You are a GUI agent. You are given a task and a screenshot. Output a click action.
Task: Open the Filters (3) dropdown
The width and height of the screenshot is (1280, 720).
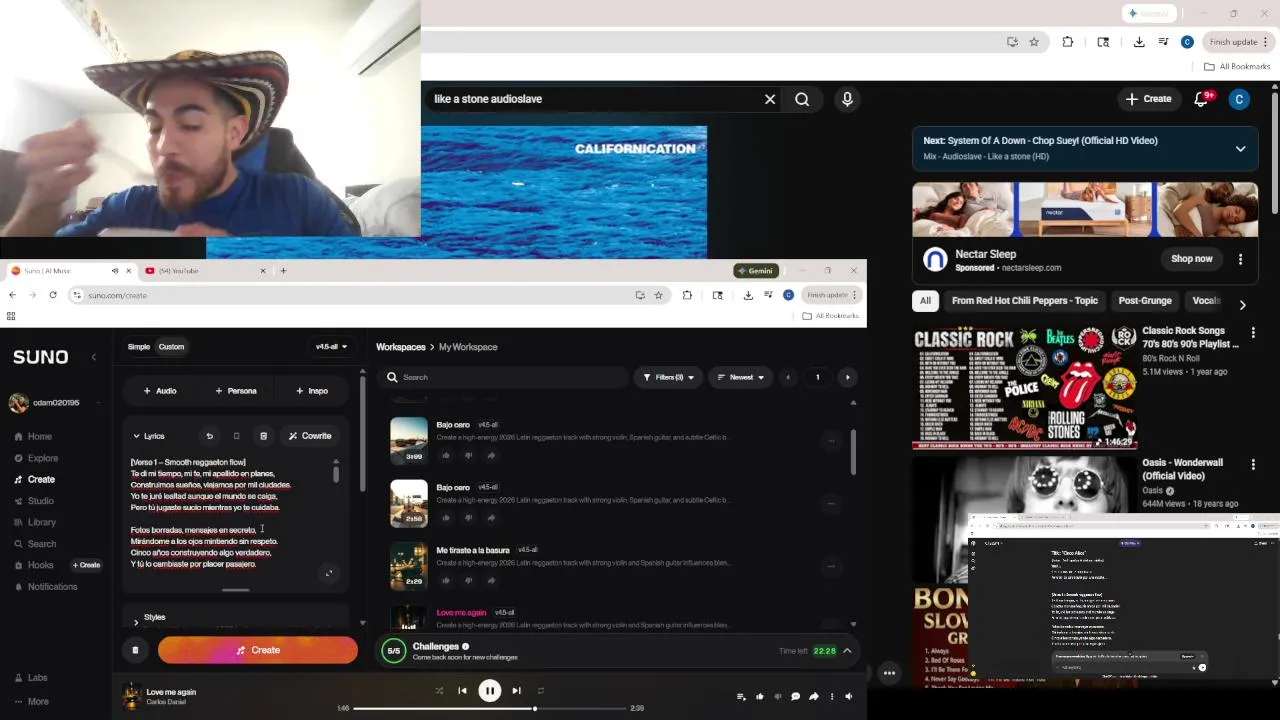669,377
